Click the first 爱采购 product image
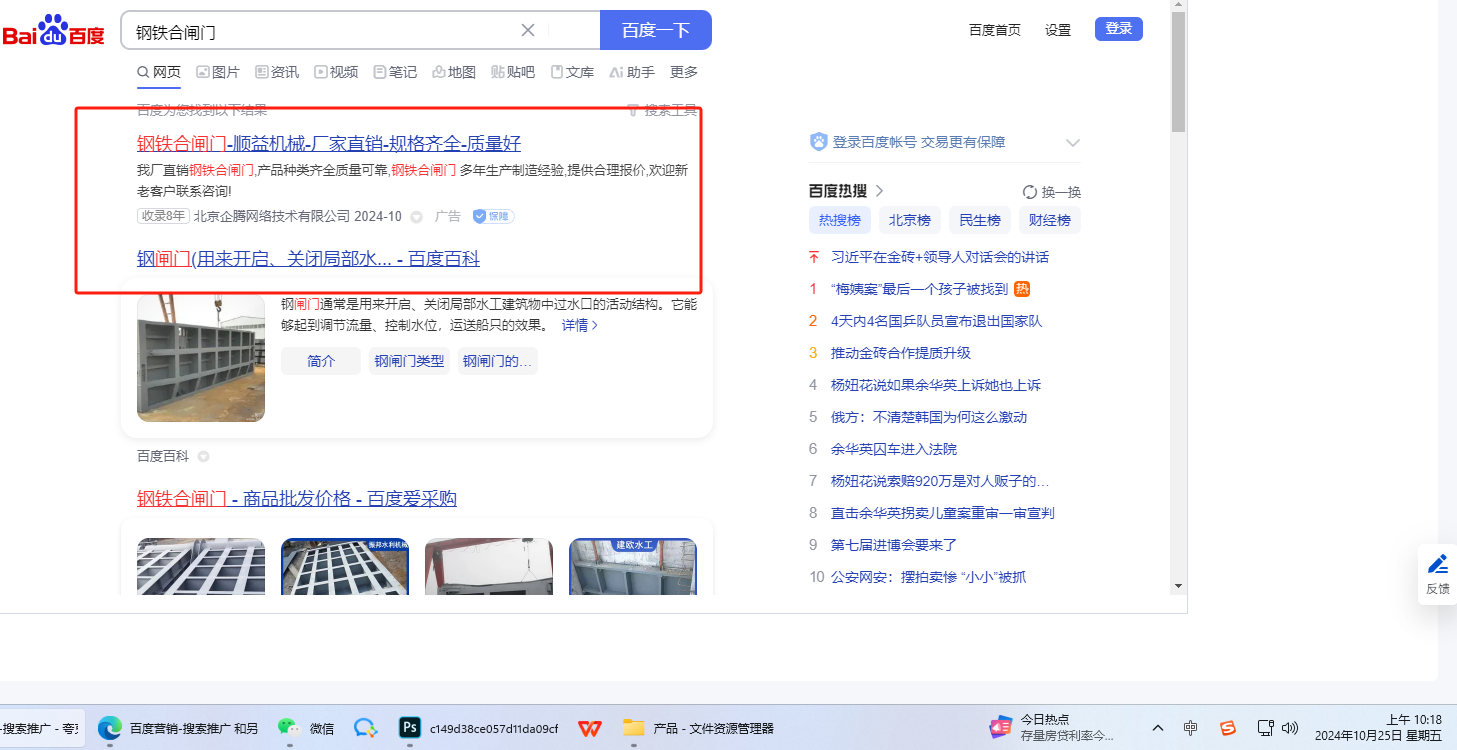 [201, 567]
